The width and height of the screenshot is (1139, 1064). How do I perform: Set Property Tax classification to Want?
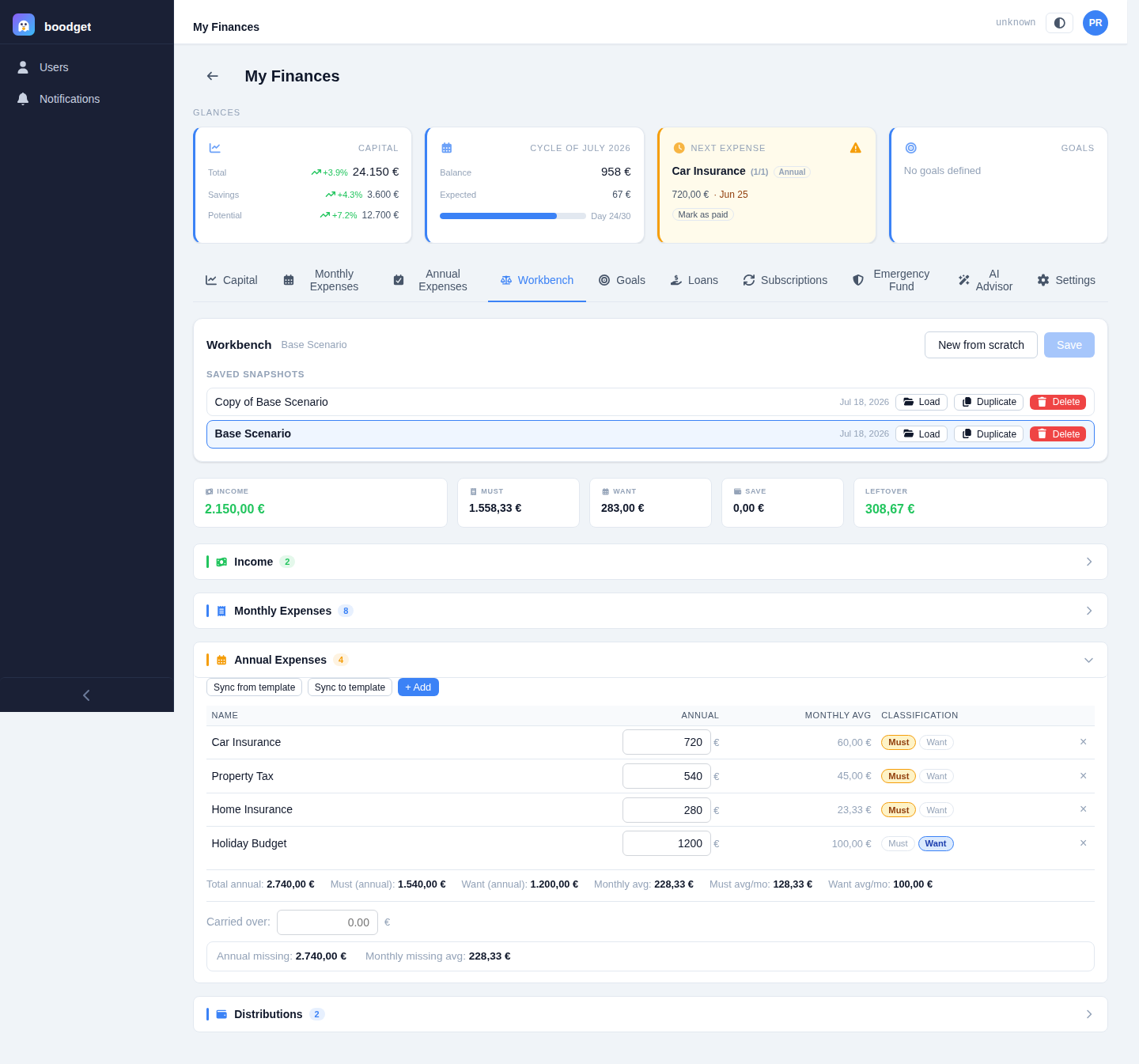click(x=937, y=776)
